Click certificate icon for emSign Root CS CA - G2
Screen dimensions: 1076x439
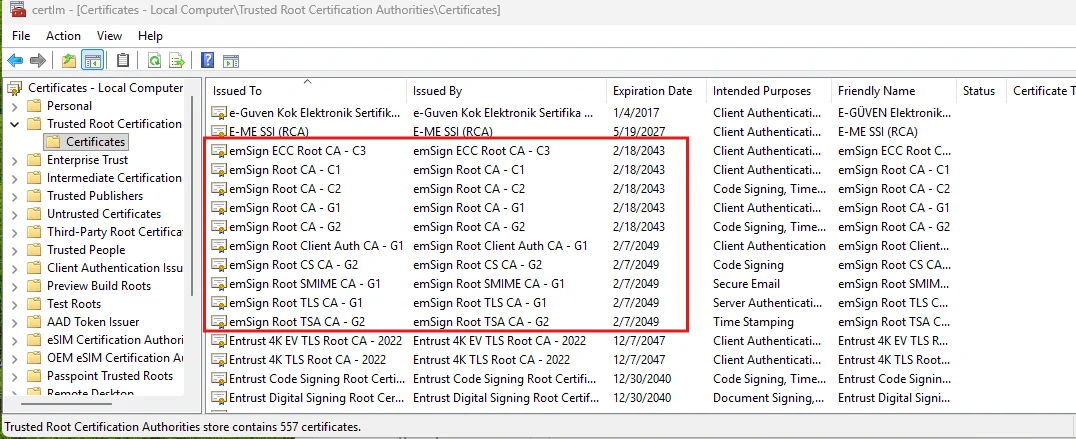pyautogui.click(x=219, y=265)
